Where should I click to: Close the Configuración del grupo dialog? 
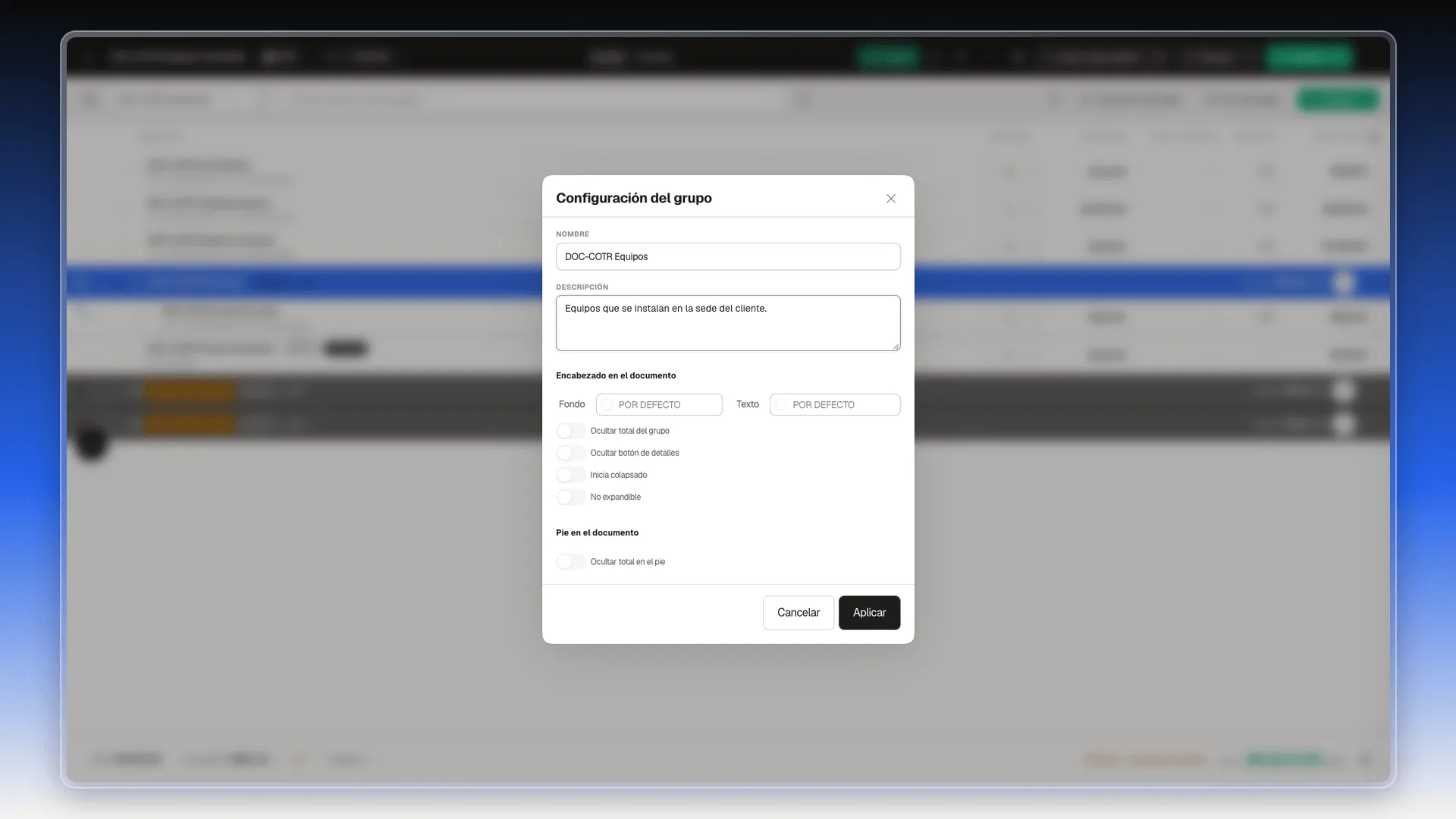click(x=891, y=199)
